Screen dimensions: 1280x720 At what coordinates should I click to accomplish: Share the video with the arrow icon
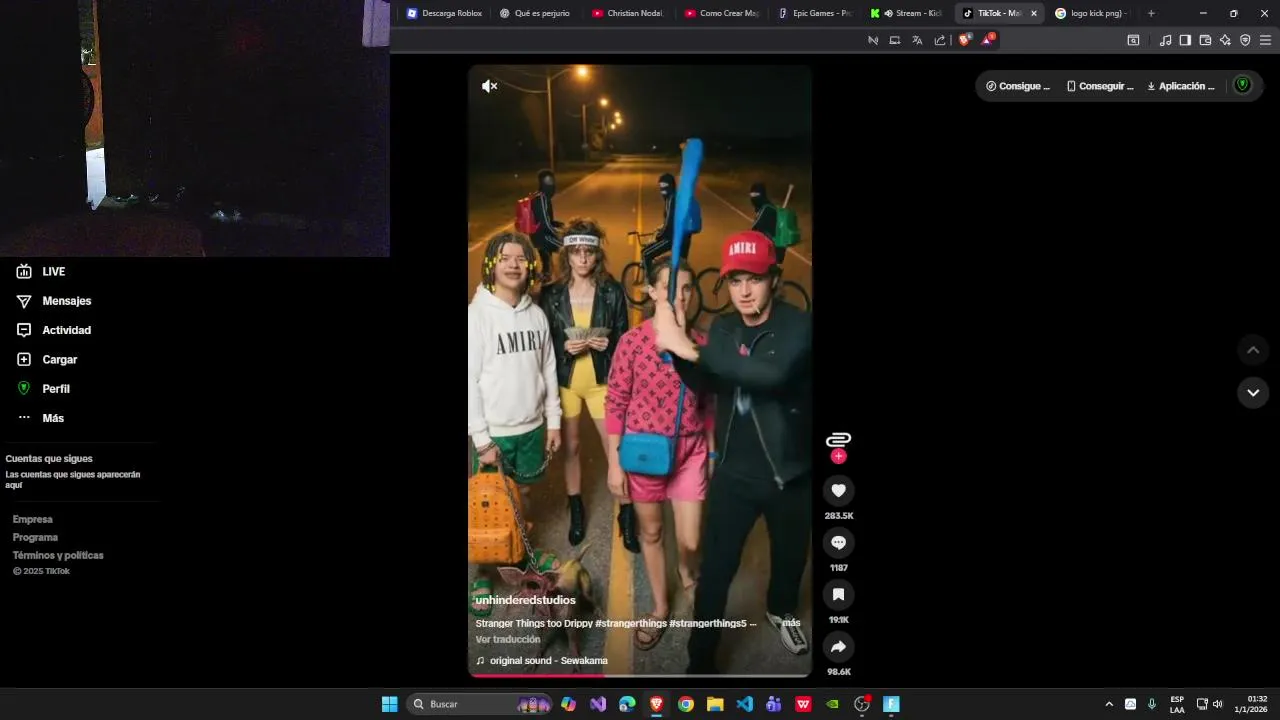click(838, 646)
